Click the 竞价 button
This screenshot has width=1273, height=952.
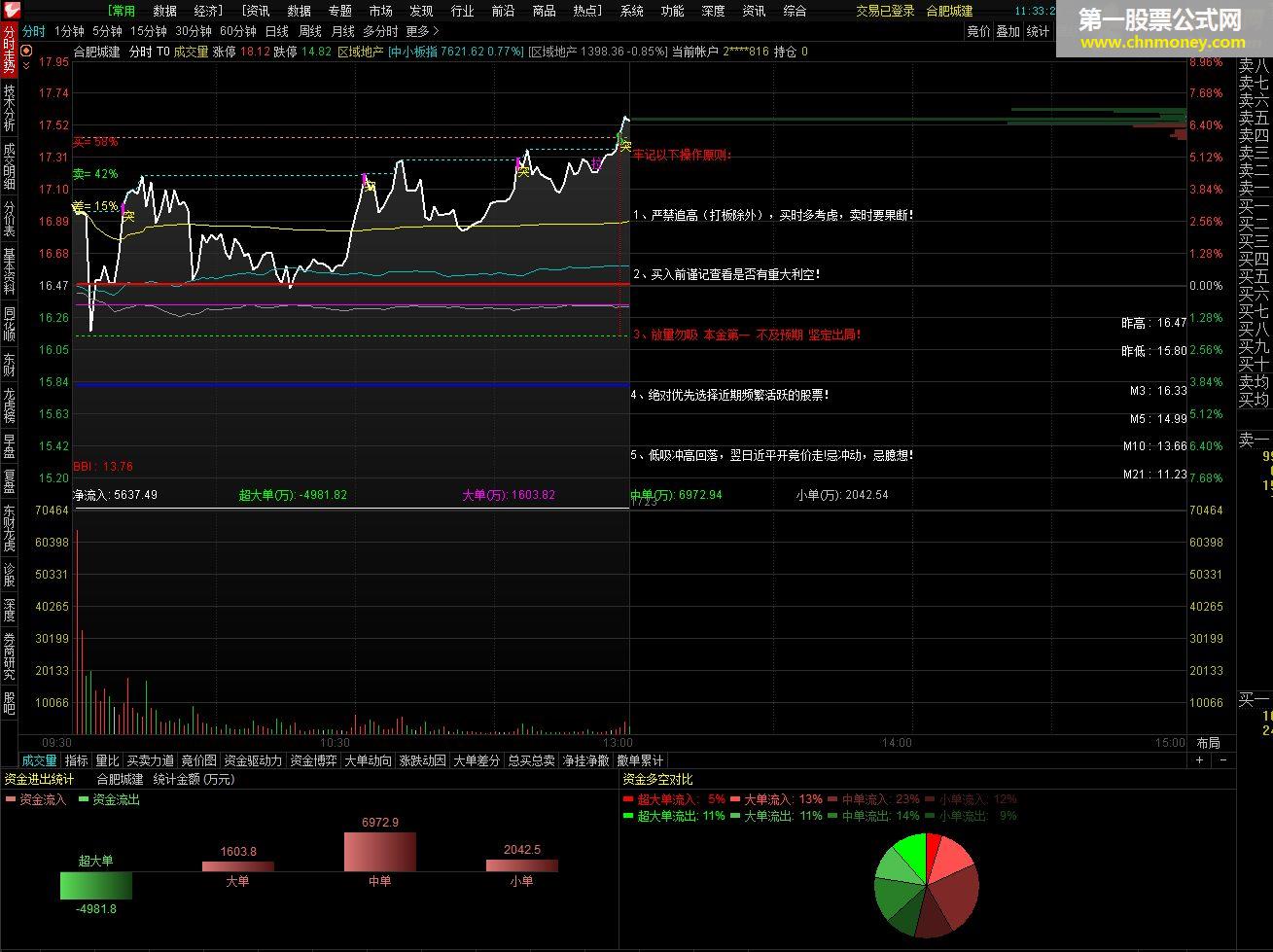point(978,31)
